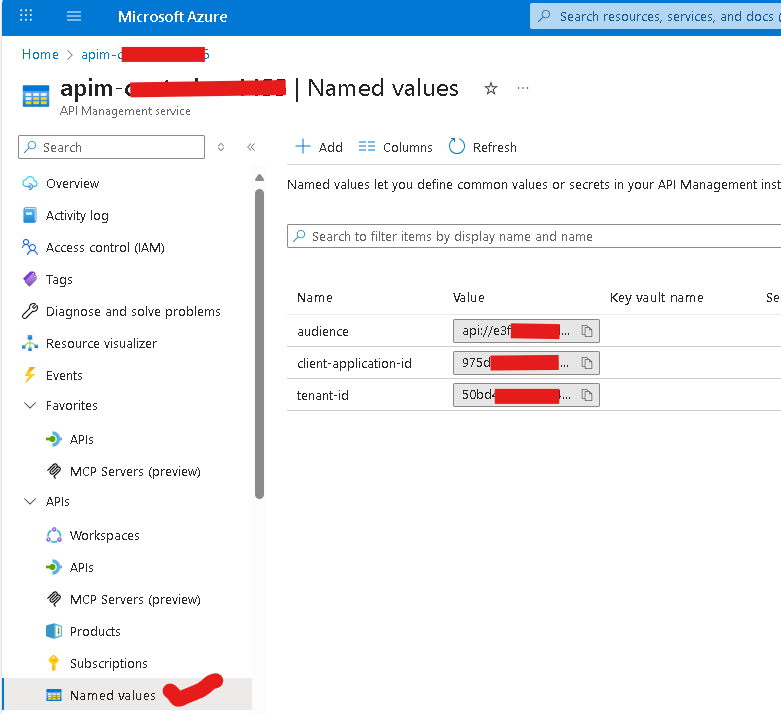
Task: Sort by the Value column header
Action: (x=468, y=297)
